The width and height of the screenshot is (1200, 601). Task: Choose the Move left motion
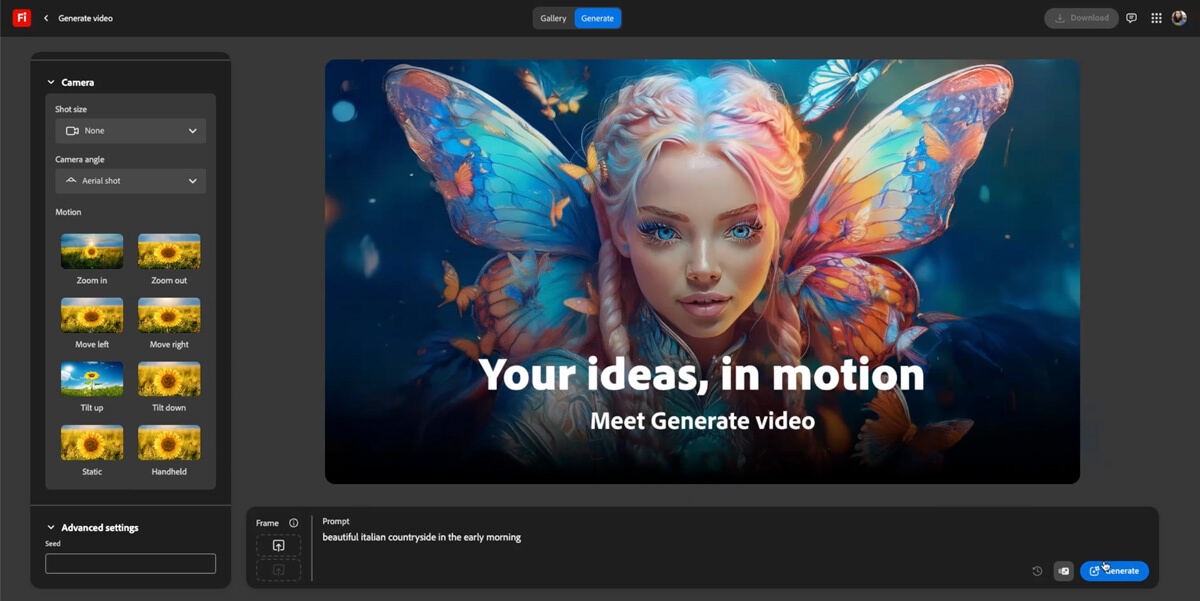pyautogui.click(x=92, y=315)
